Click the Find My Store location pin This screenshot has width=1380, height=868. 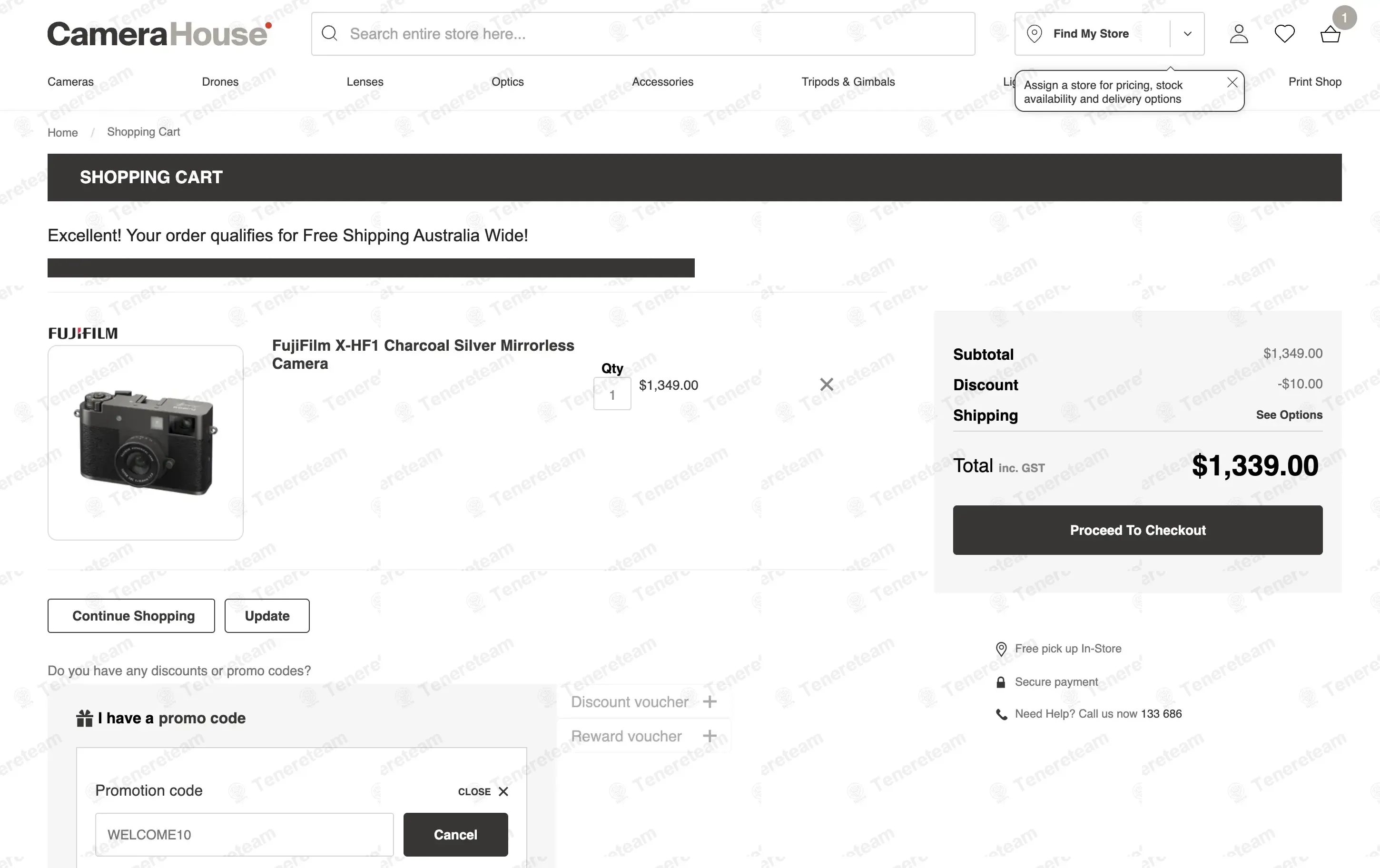pyautogui.click(x=1034, y=34)
